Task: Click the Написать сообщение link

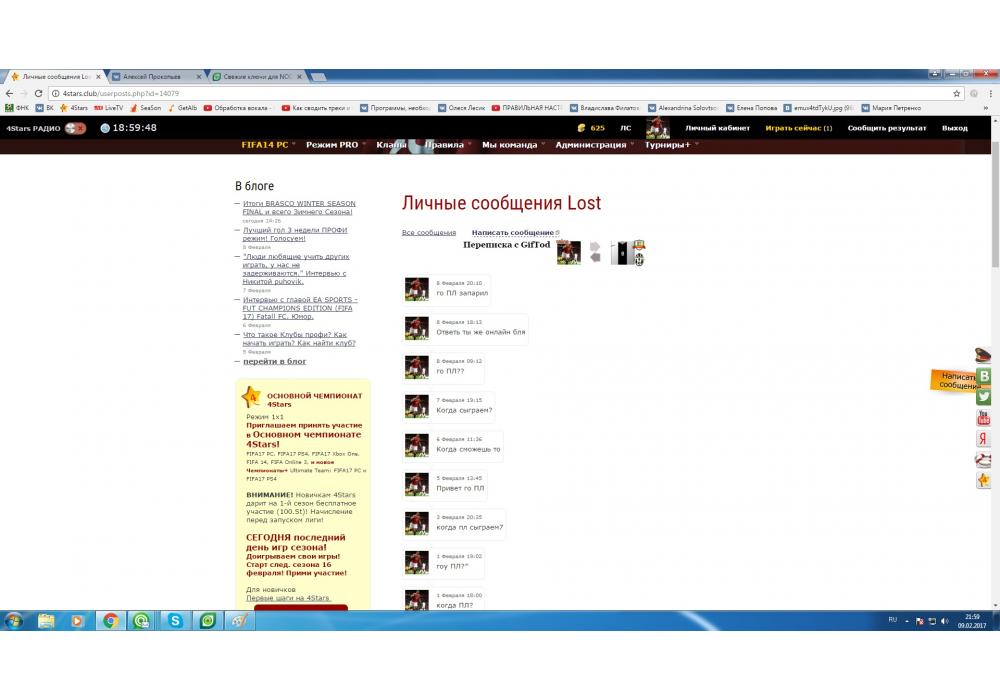Action: tap(512, 233)
